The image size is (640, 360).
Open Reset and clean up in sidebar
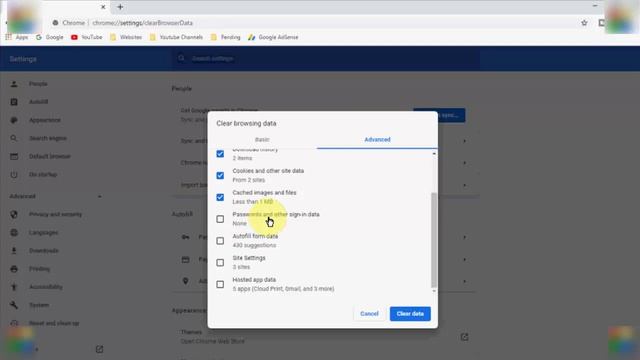54,323
